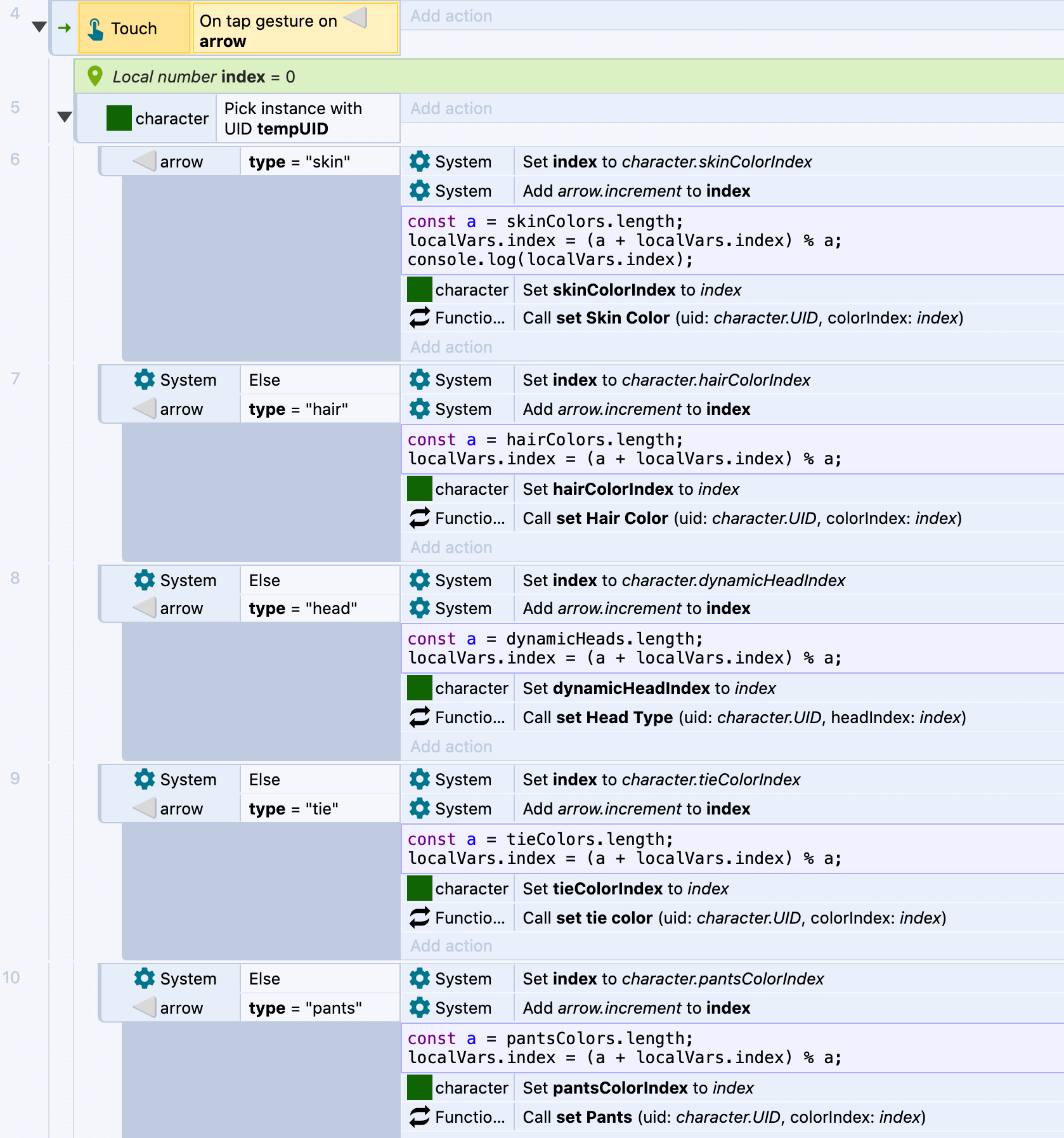
Task: Click System gear icon for Set index to skinColorIndex
Action: [x=420, y=161]
